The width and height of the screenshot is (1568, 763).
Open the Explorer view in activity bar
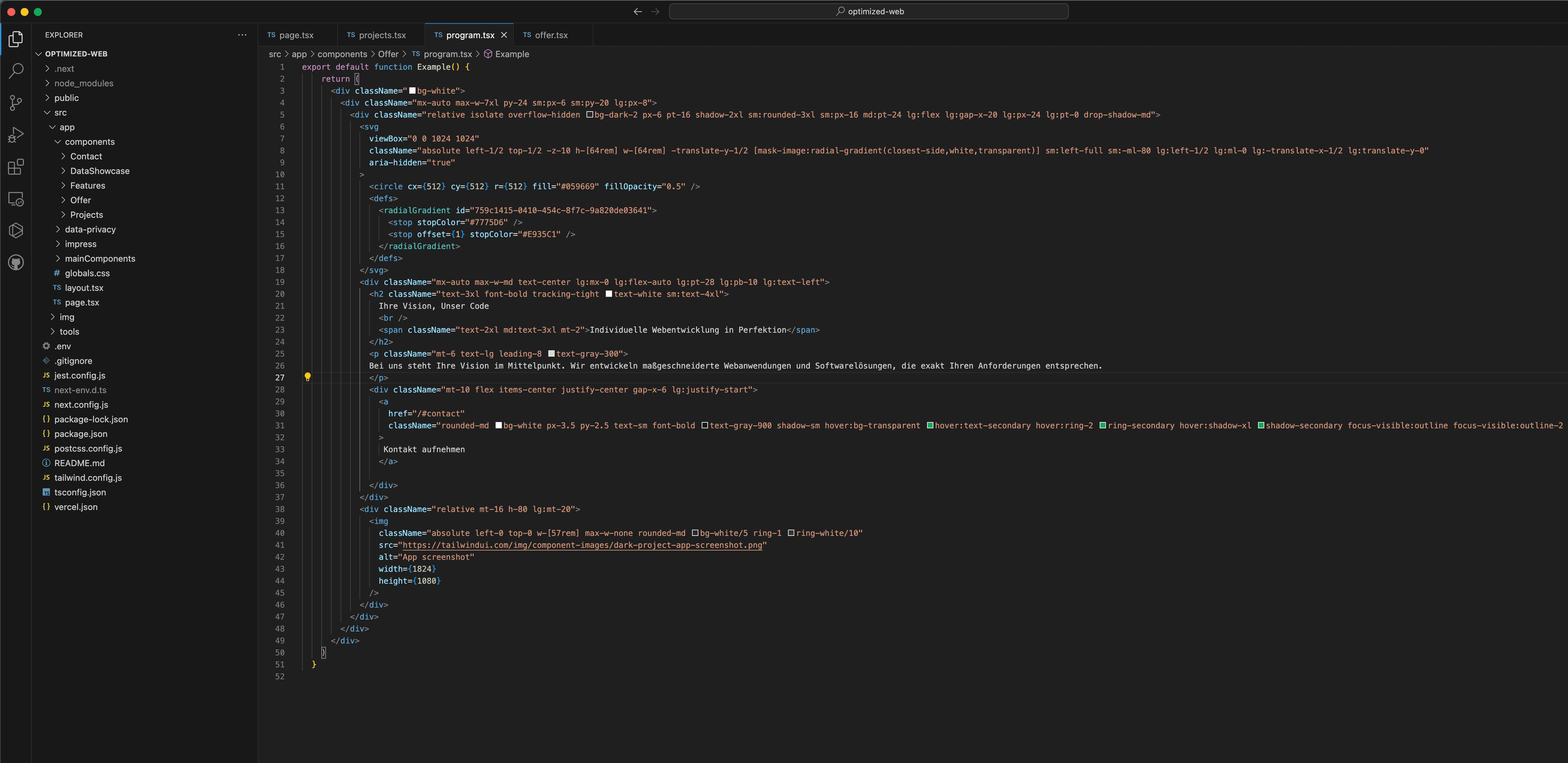coord(16,39)
